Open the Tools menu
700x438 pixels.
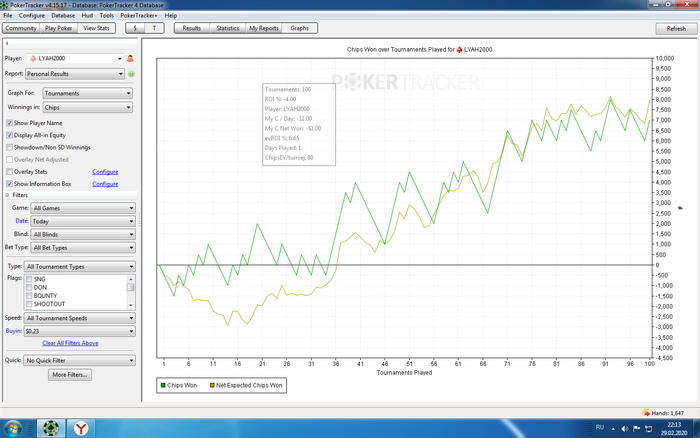coord(107,15)
